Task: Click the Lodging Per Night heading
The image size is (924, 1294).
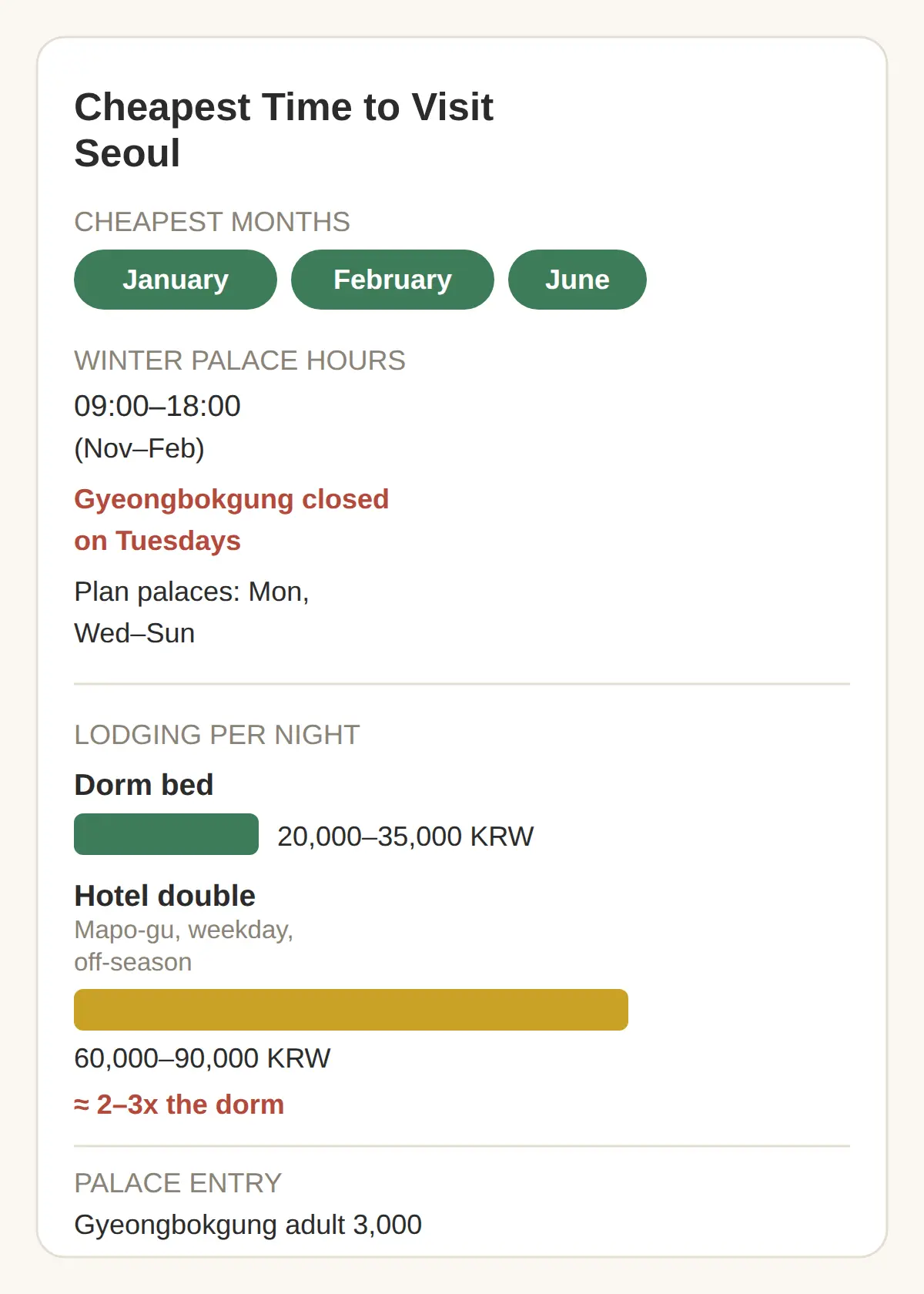Action: tap(216, 735)
